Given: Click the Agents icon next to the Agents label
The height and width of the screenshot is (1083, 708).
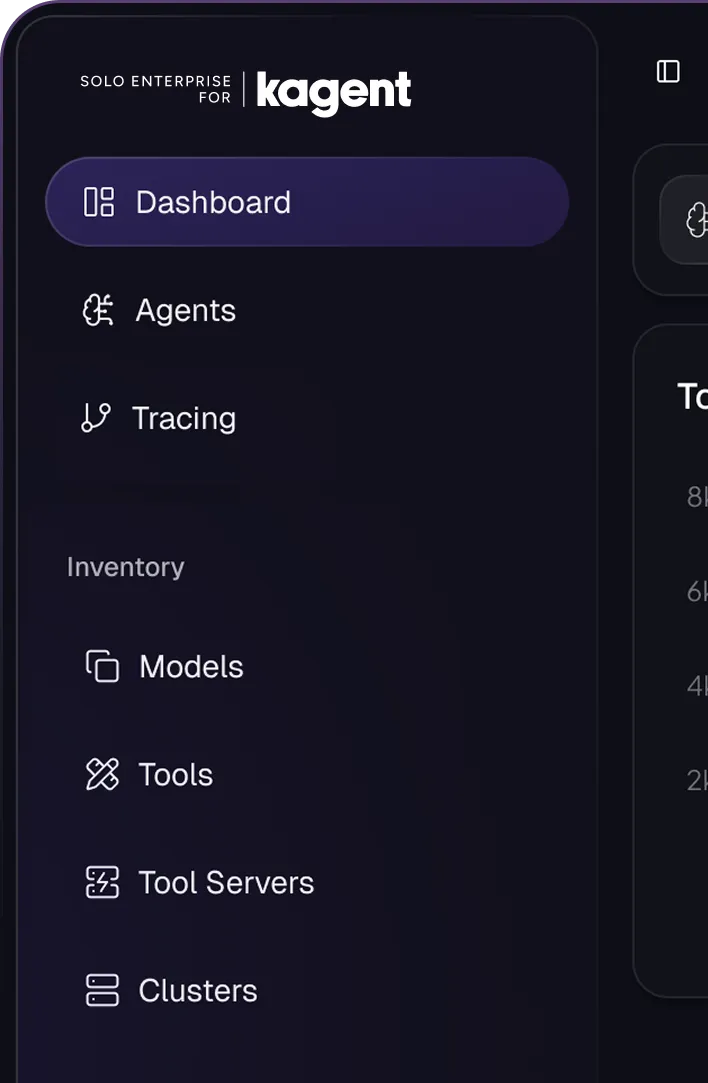Looking at the screenshot, I should point(97,310).
